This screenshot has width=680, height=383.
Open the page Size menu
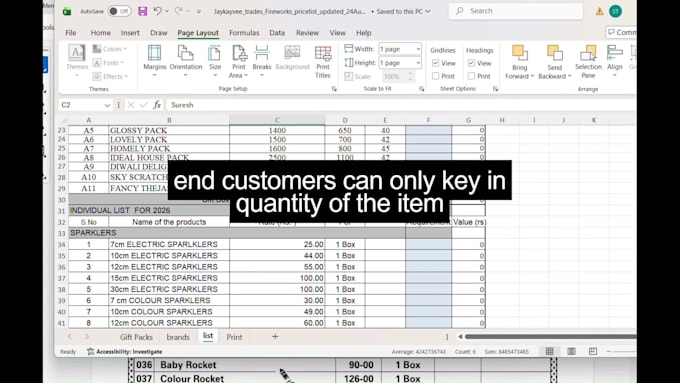pos(215,61)
